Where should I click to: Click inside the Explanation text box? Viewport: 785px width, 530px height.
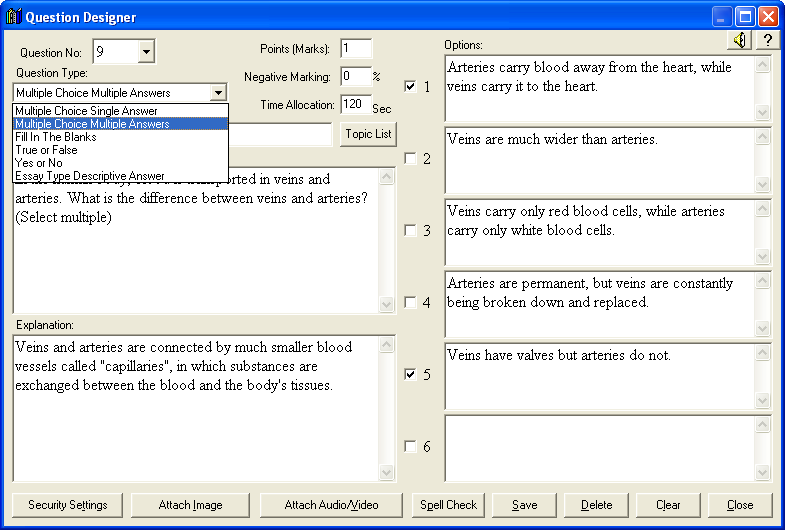click(196, 408)
